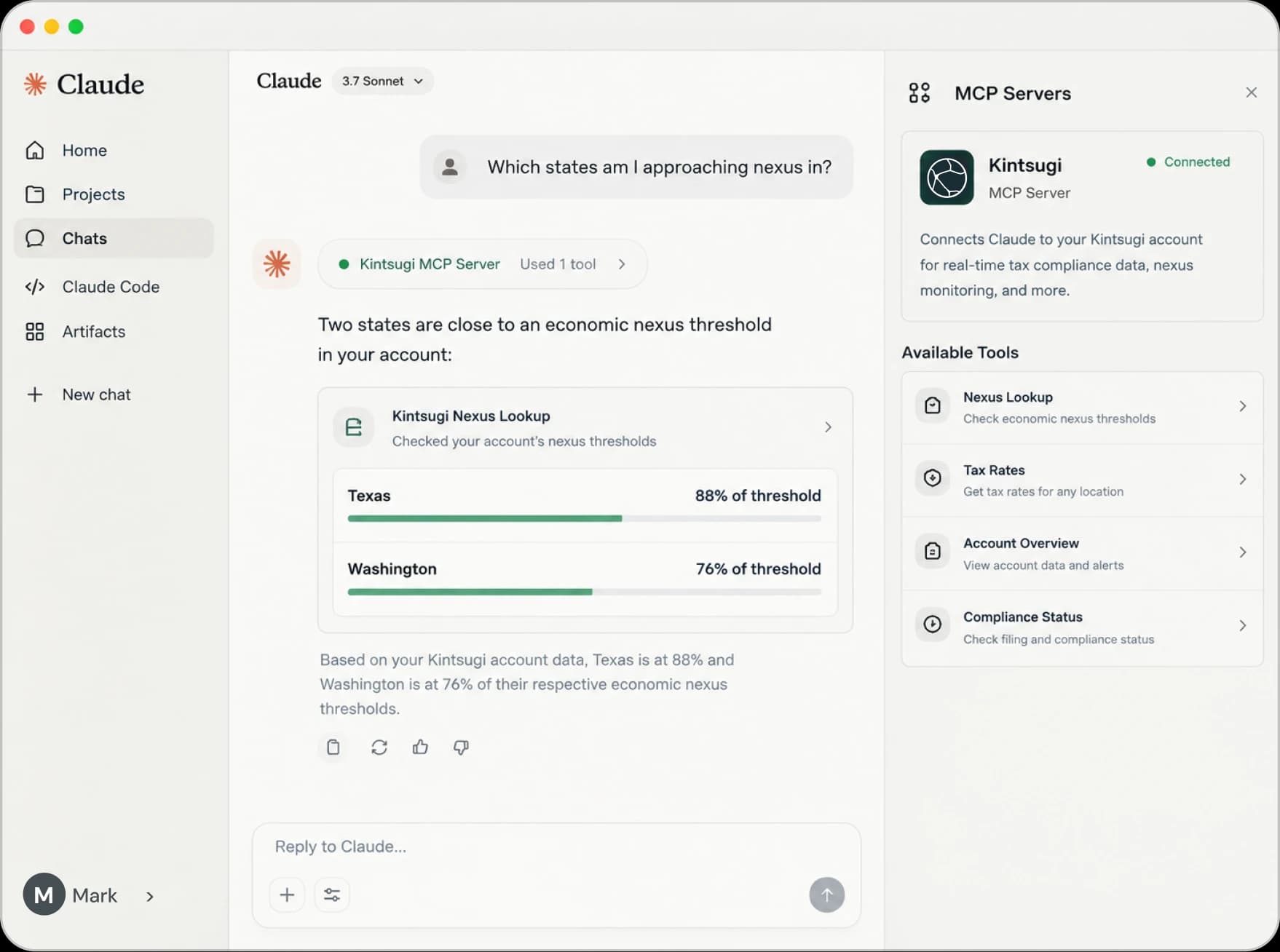
Task: Click the Connected status indicator
Action: 1188,162
